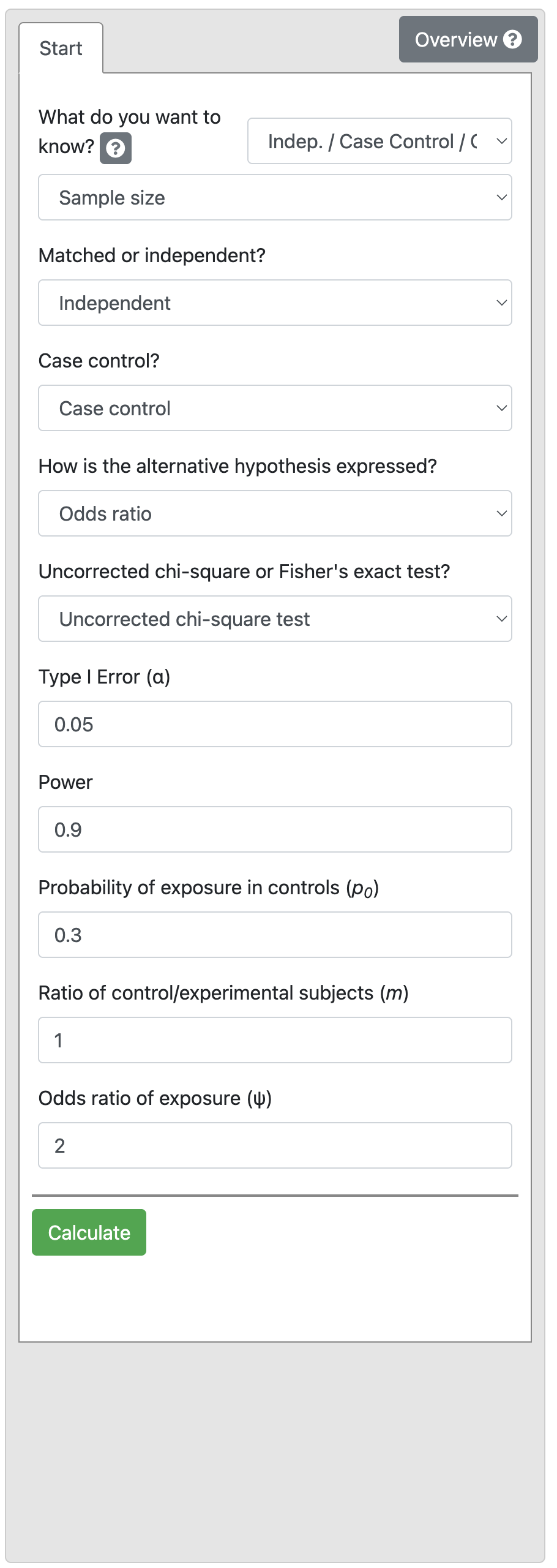Expand the Uncorrected chi-square test dropdown

[x=274, y=619]
